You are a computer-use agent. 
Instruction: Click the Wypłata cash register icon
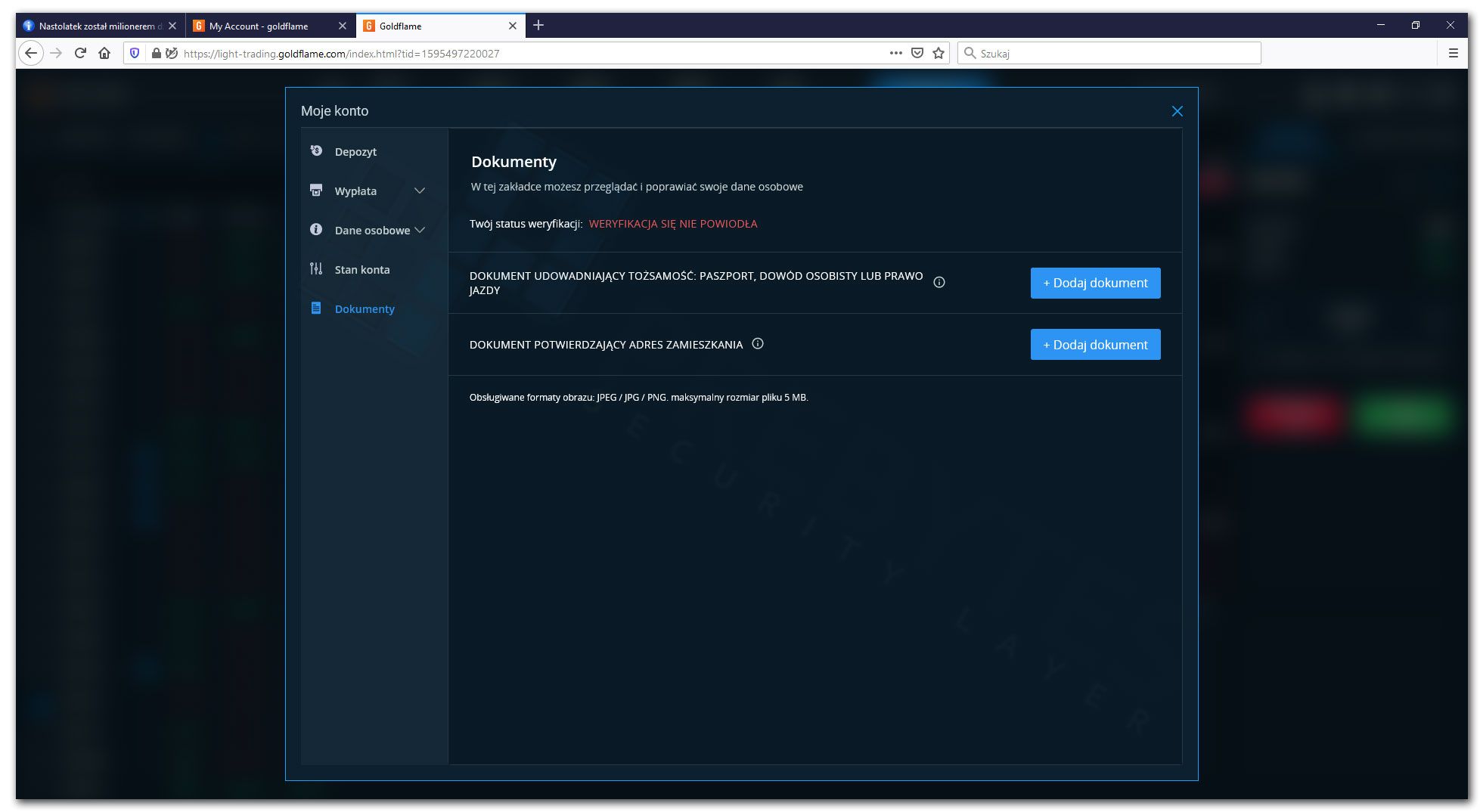click(x=316, y=191)
